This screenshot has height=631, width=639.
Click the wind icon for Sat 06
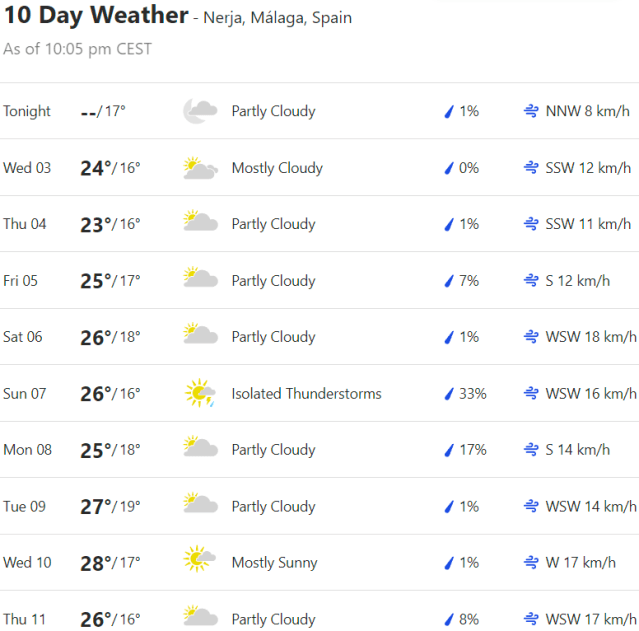(531, 337)
